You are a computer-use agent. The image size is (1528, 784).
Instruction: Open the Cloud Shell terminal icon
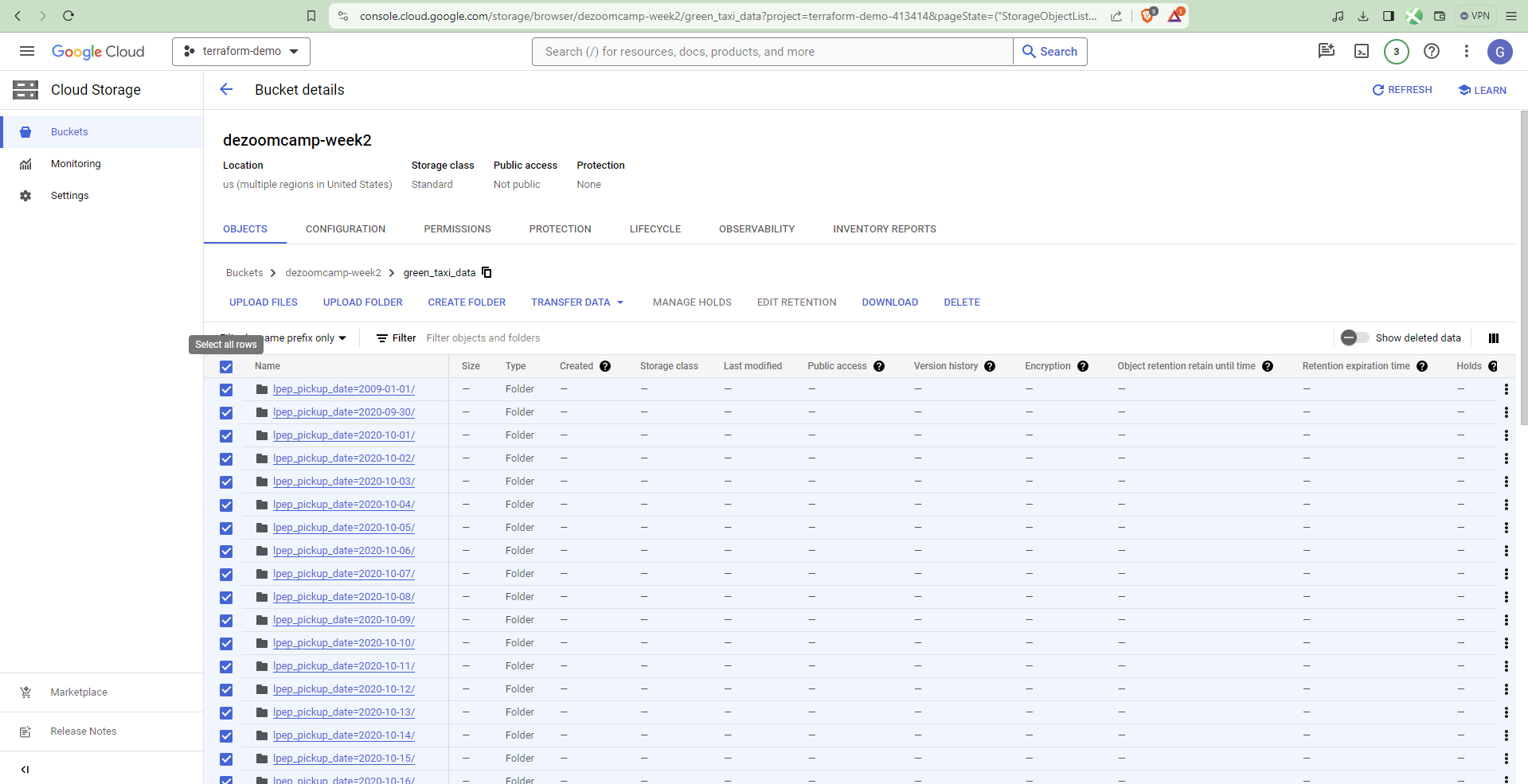point(1362,52)
